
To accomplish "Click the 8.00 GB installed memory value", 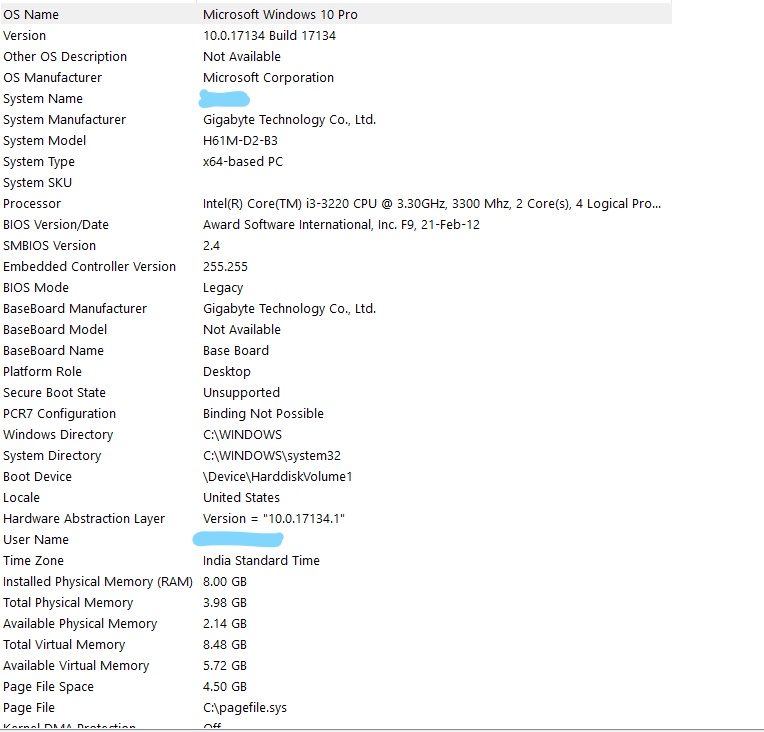I will pos(225,580).
